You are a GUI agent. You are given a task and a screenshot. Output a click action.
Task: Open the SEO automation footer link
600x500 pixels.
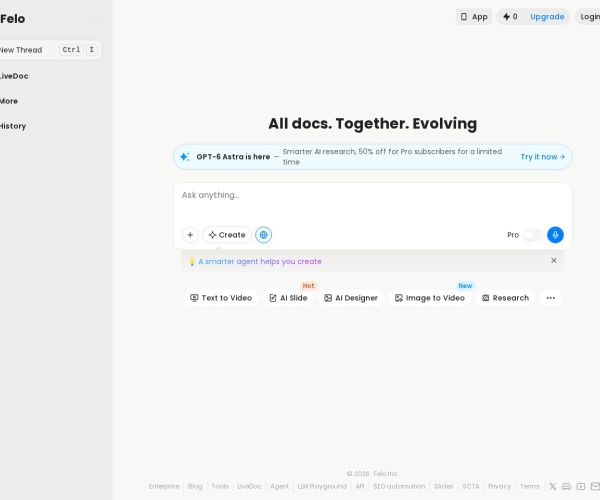[399, 486]
